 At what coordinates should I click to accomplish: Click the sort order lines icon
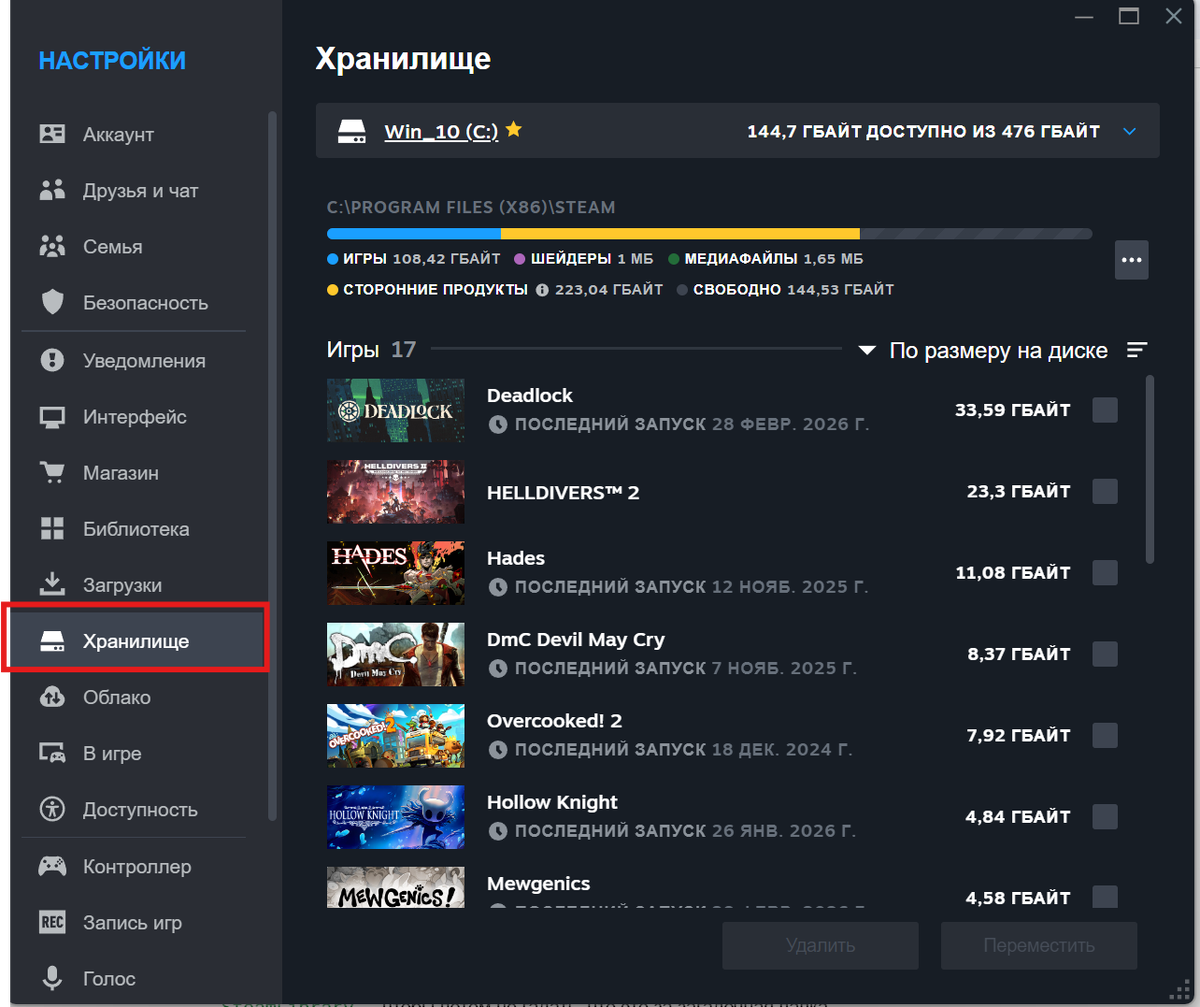point(1137,350)
